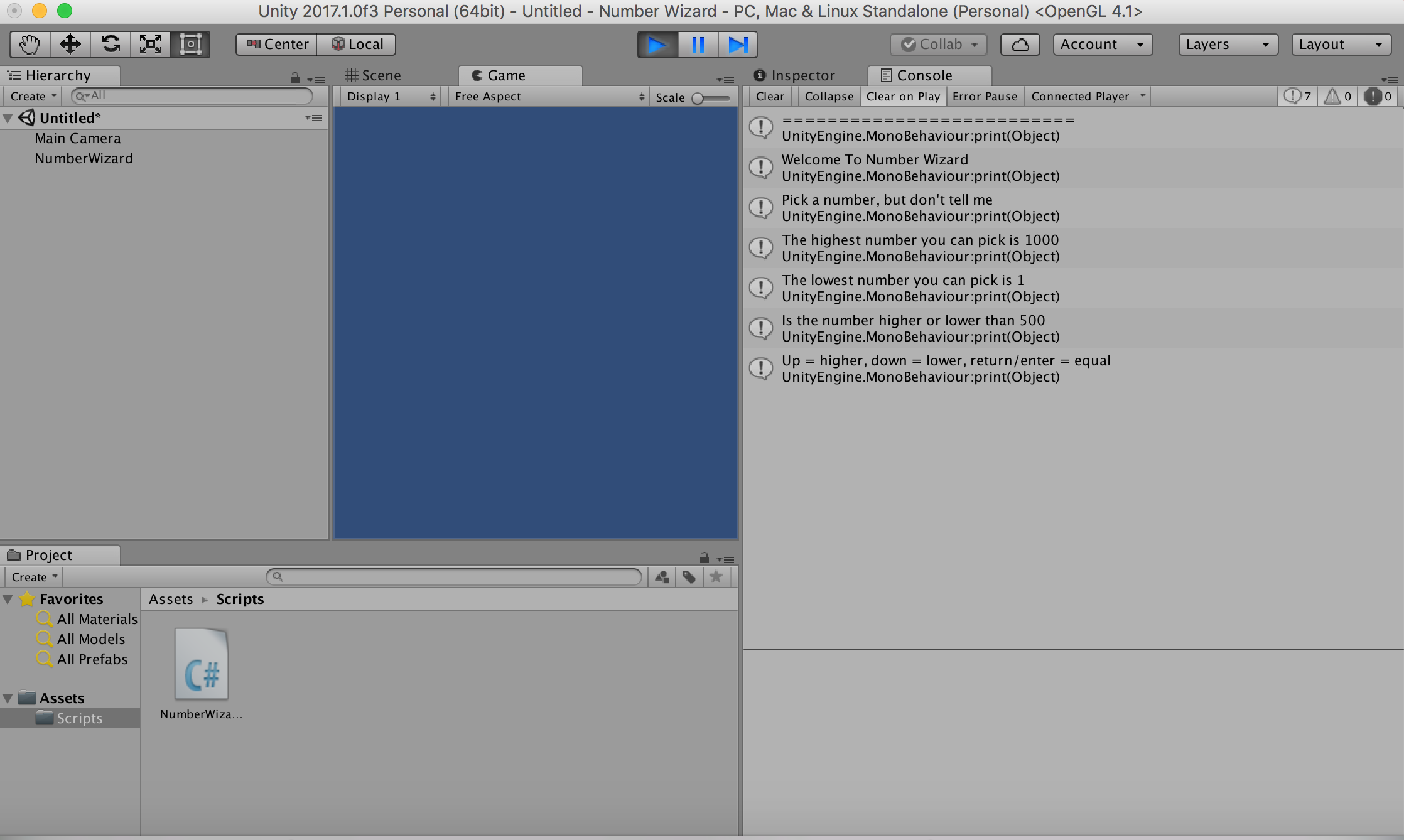Open Collab dropdown

click(939, 45)
